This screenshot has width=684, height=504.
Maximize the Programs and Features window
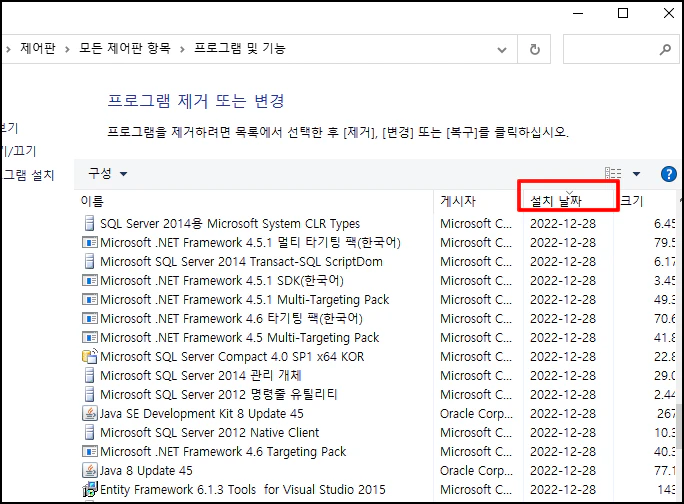click(623, 13)
